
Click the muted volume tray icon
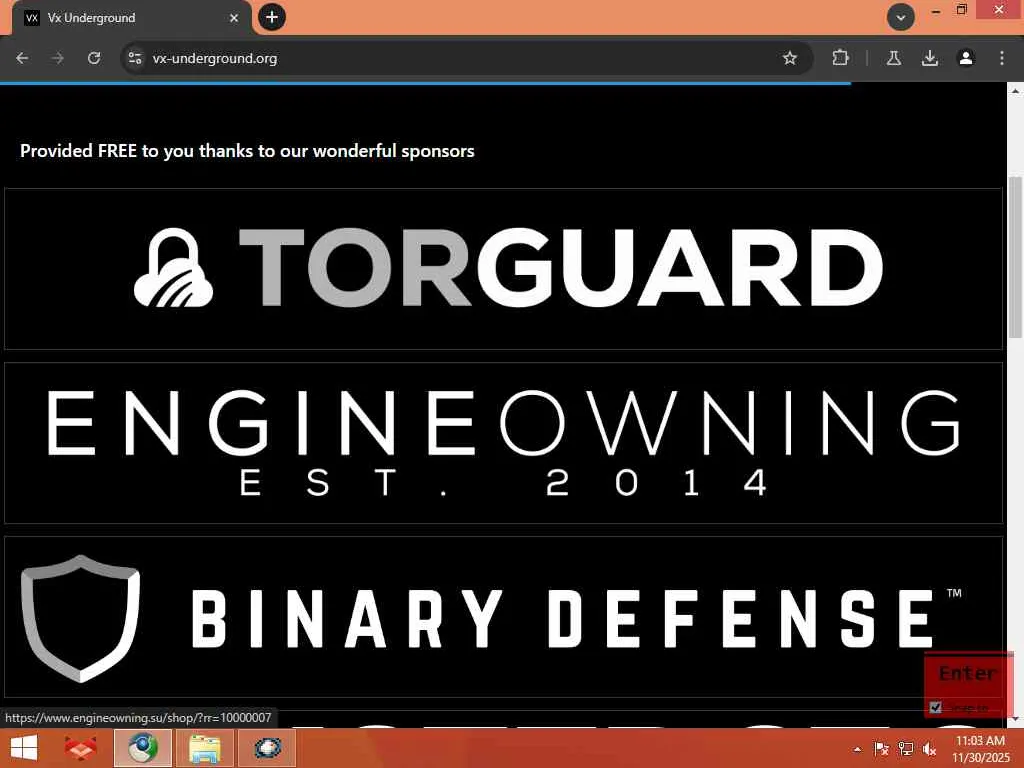[929, 749]
